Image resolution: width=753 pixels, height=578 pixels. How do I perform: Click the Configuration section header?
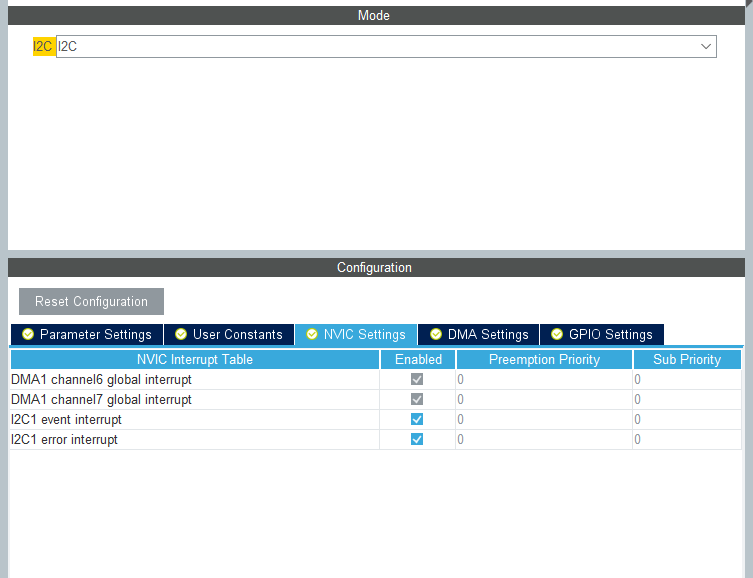pyautogui.click(x=376, y=267)
